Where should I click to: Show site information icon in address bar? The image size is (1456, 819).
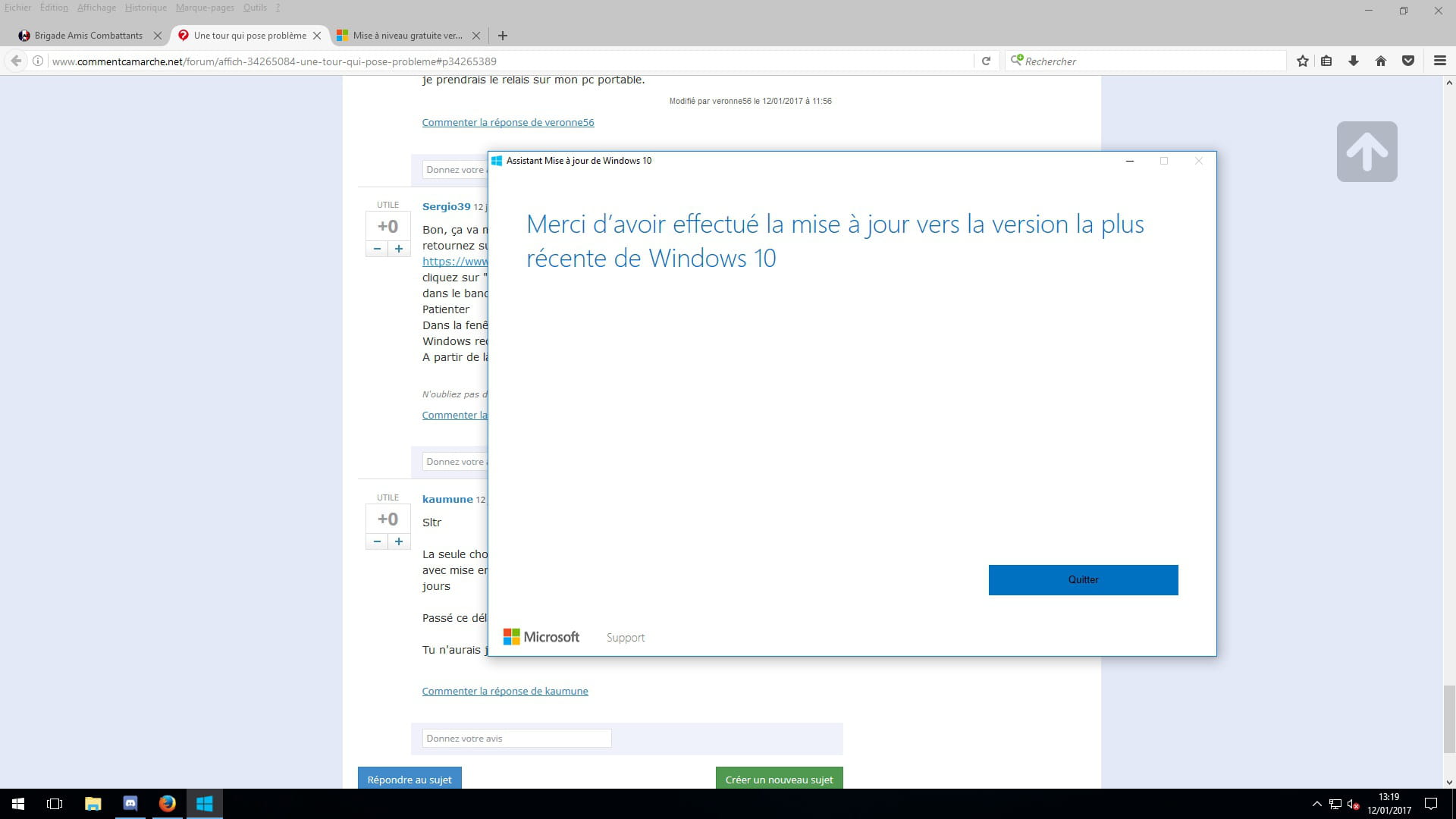[37, 61]
